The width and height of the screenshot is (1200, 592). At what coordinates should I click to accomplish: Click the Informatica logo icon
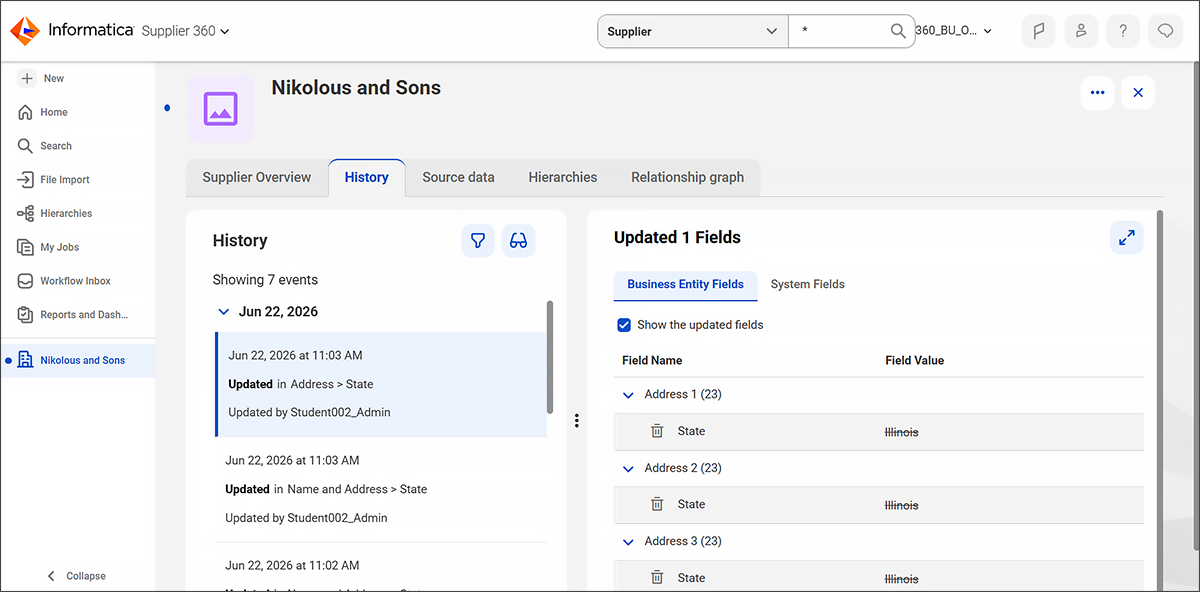tap(26, 31)
